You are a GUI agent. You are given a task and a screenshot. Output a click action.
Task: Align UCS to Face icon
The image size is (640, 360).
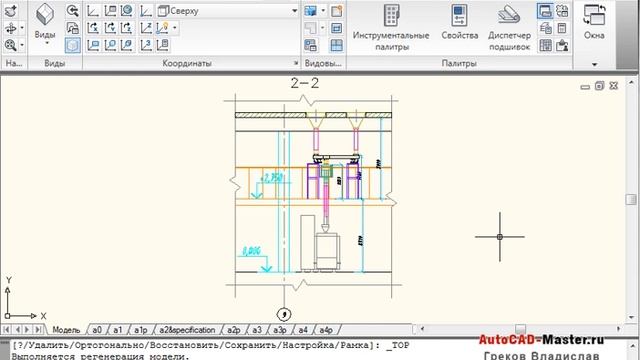[127, 45]
